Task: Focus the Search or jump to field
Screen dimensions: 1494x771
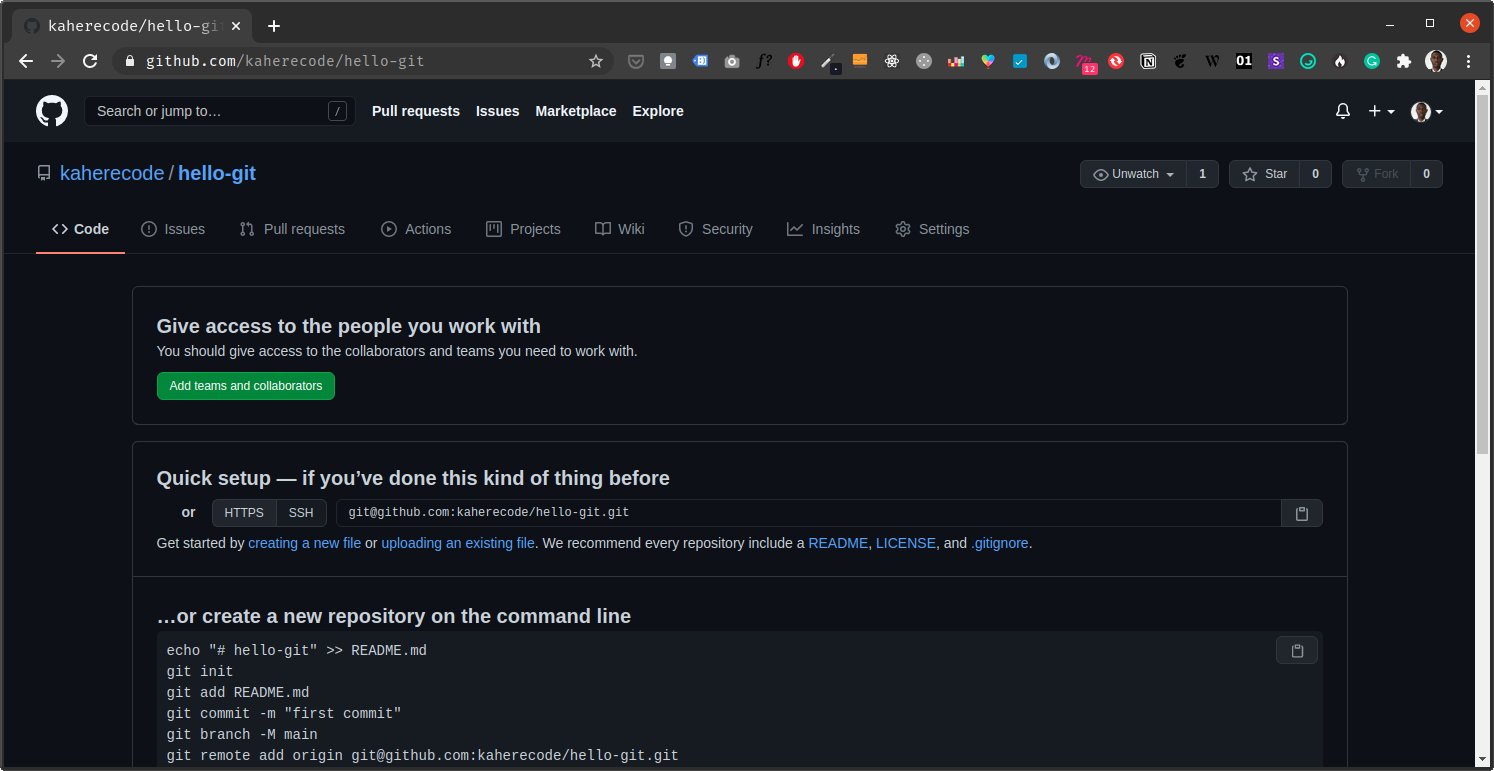Action: [x=220, y=111]
